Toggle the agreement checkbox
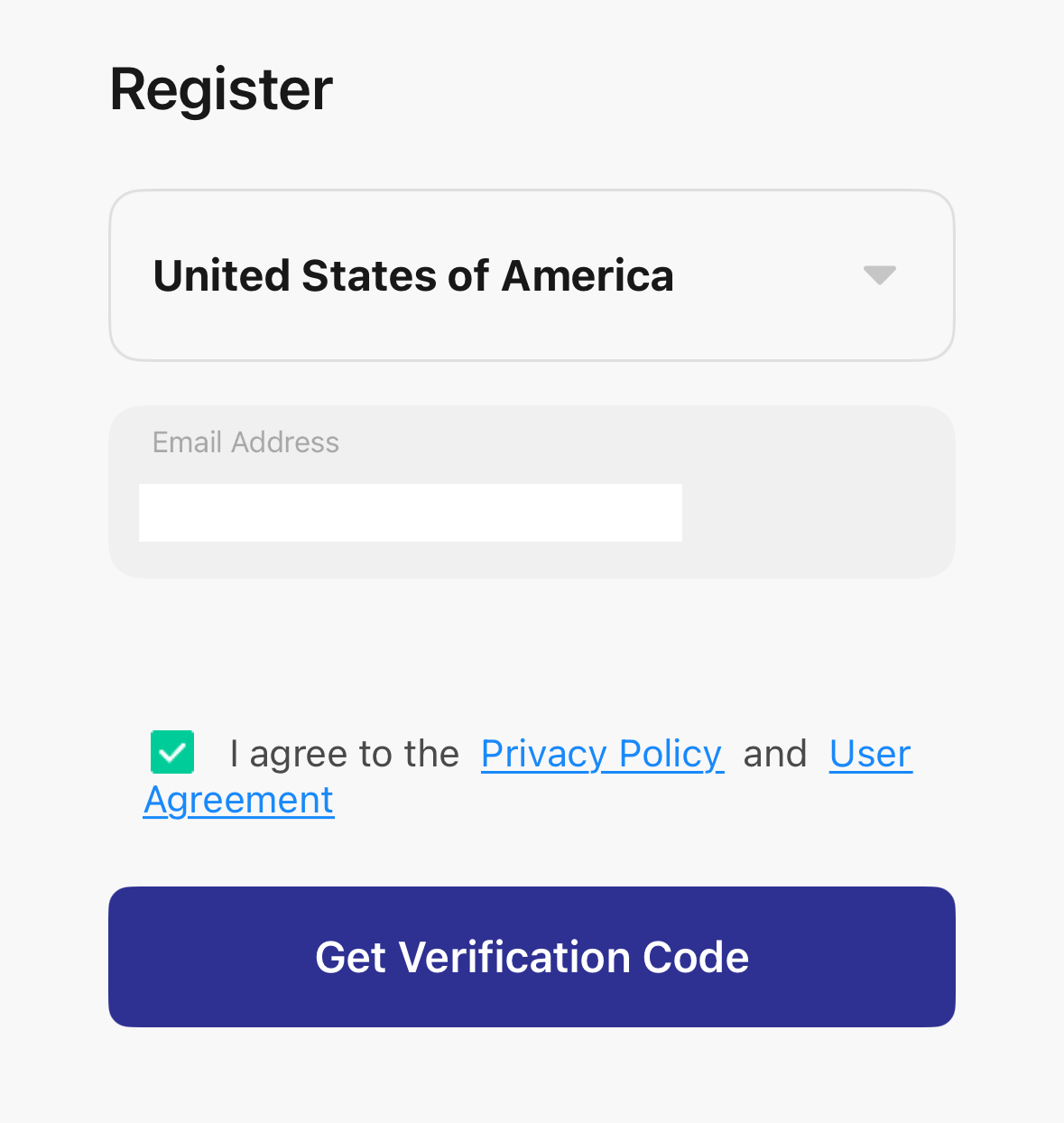The image size is (1064, 1123). click(172, 752)
